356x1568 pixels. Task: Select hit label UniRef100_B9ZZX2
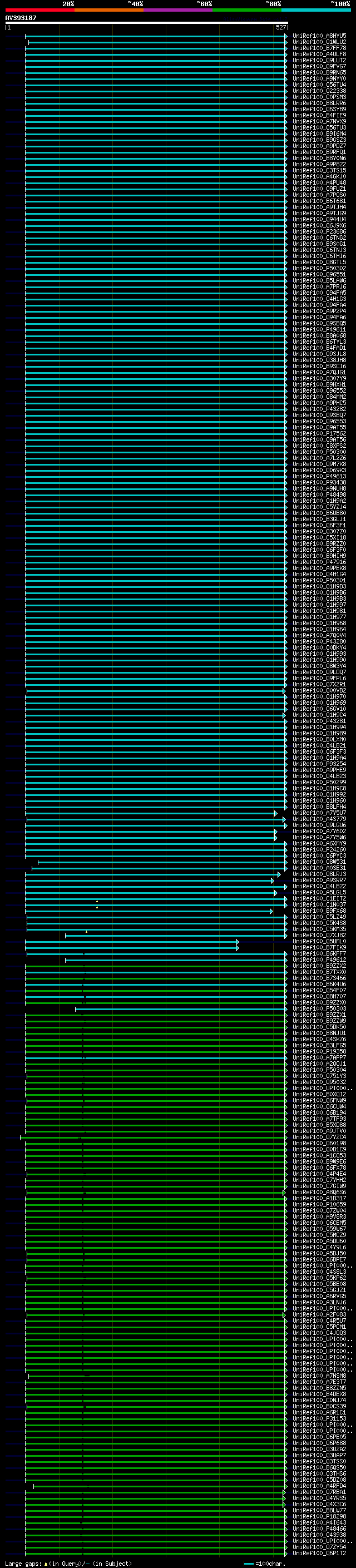click(319, 966)
